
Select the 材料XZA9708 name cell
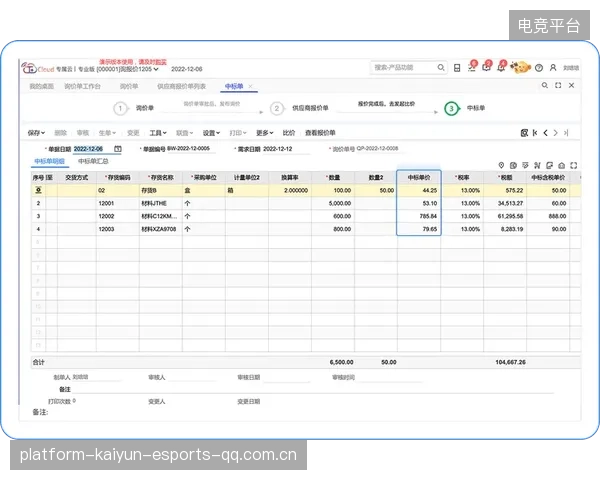(161, 229)
